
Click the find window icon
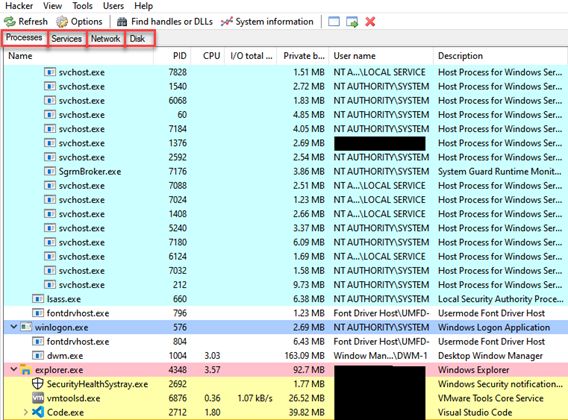coord(334,22)
